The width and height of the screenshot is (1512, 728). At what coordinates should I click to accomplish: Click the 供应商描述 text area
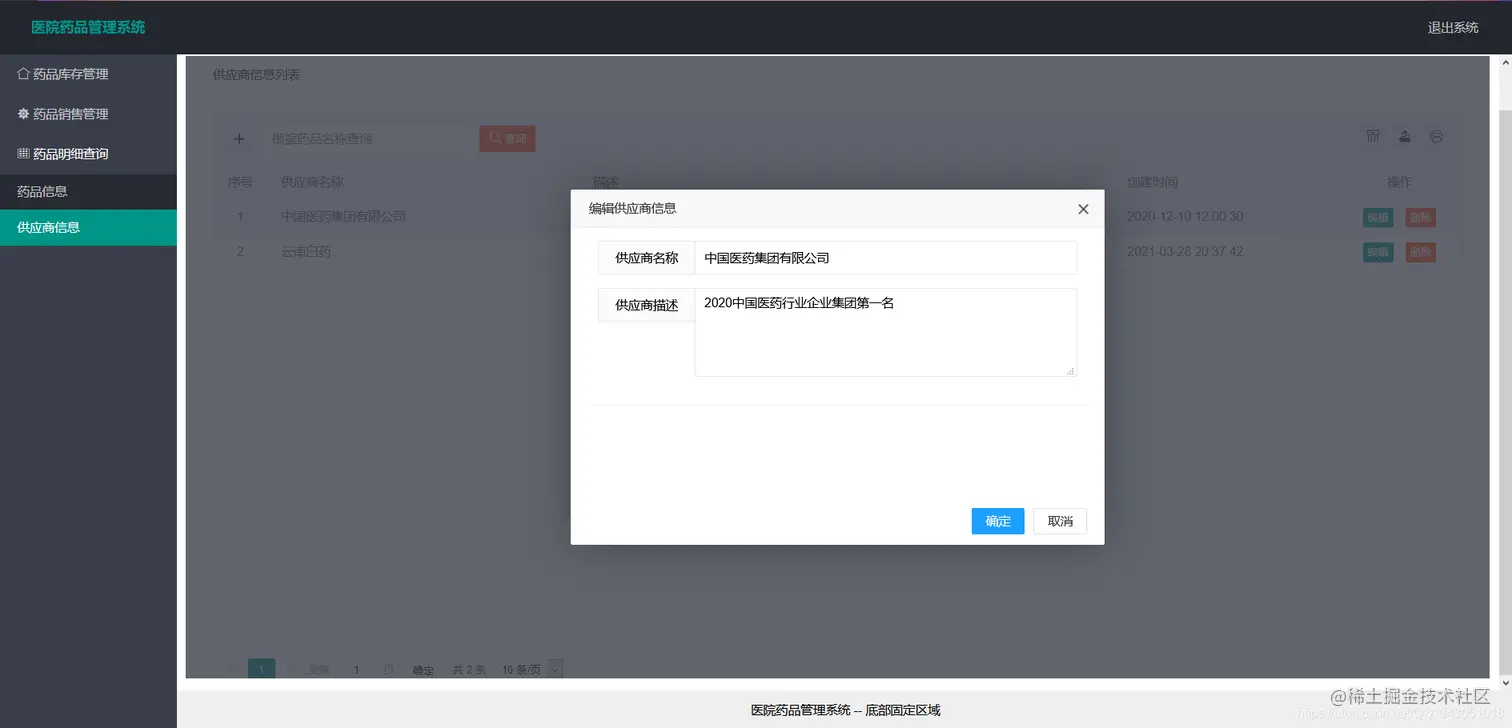click(x=886, y=332)
